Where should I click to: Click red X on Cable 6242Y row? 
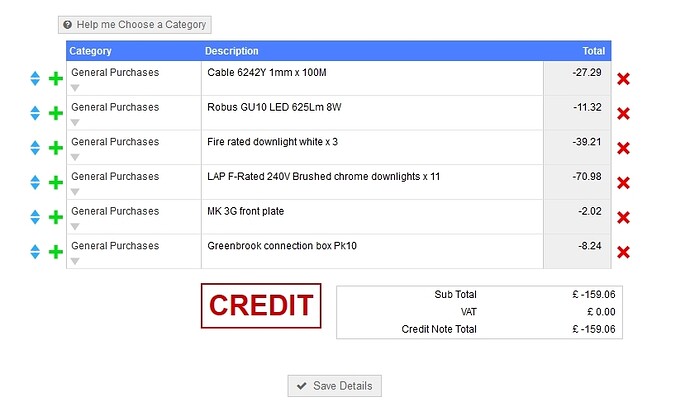(x=623, y=79)
